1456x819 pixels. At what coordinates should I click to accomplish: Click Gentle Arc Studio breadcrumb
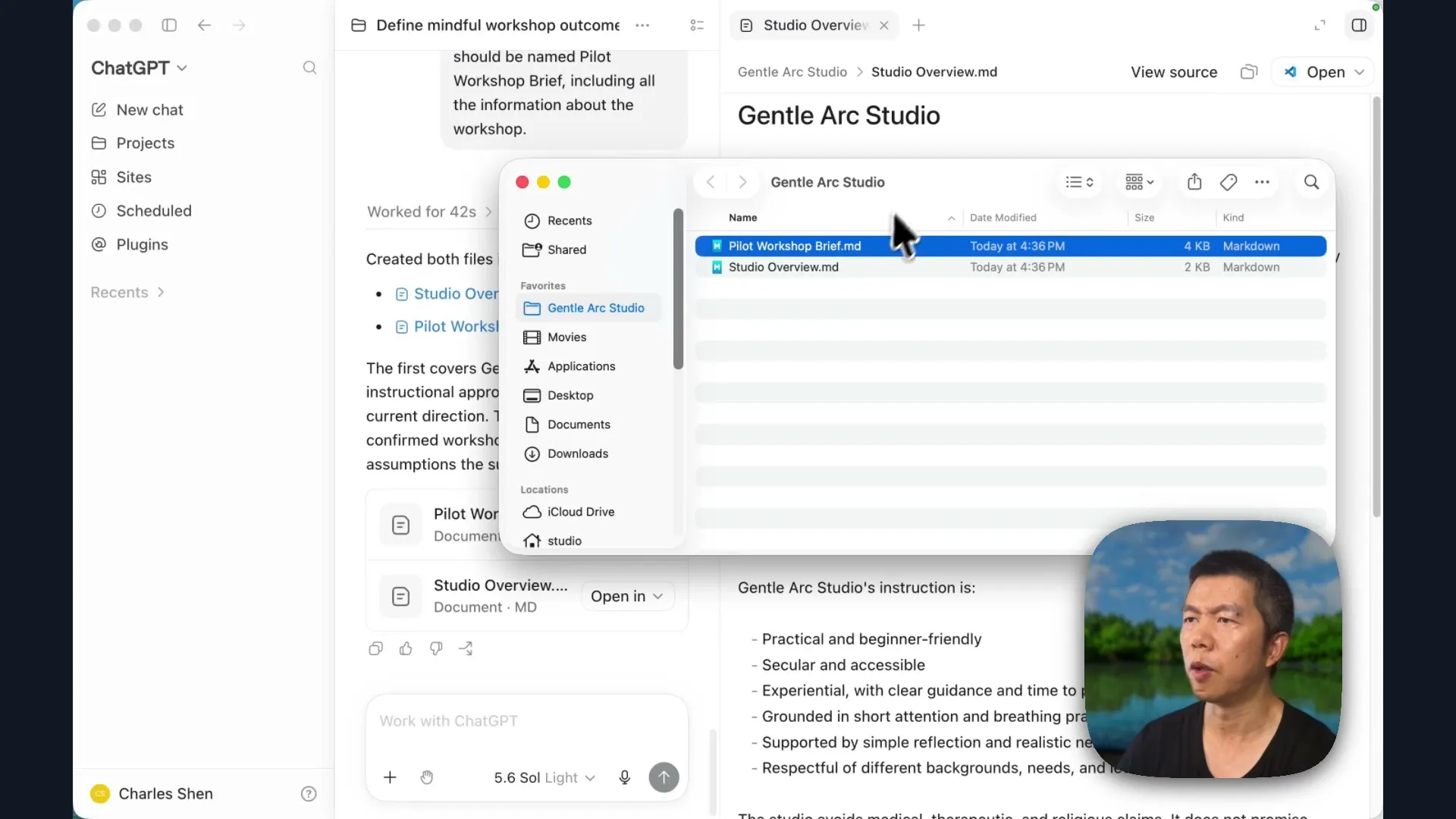tap(792, 72)
